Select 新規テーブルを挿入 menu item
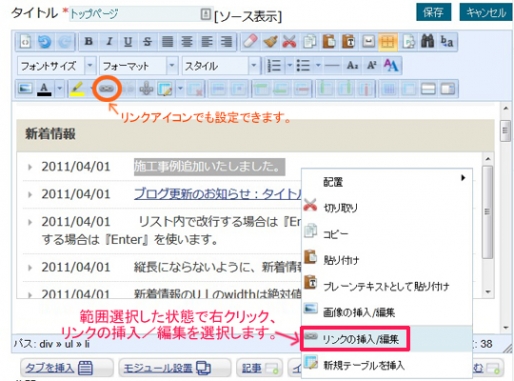Screen dimensions: 514x381 pos(387,365)
